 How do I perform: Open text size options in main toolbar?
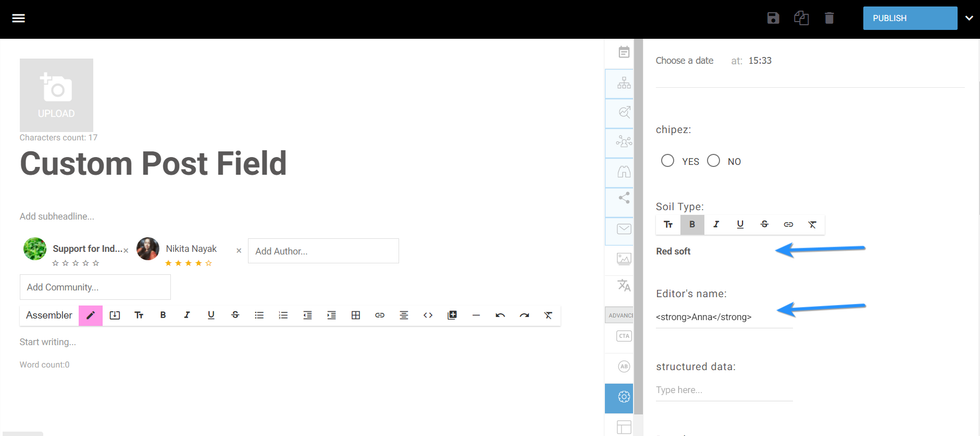point(139,315)
